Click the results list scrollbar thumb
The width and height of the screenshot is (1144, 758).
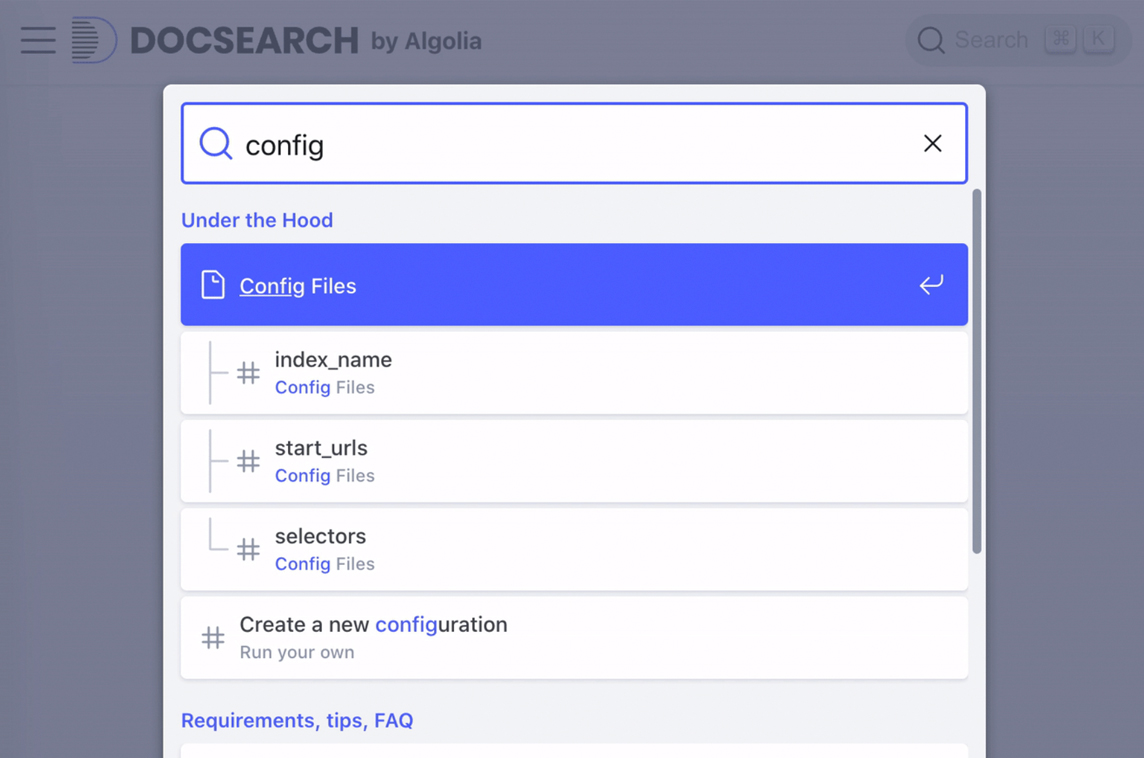pos(977,371)
